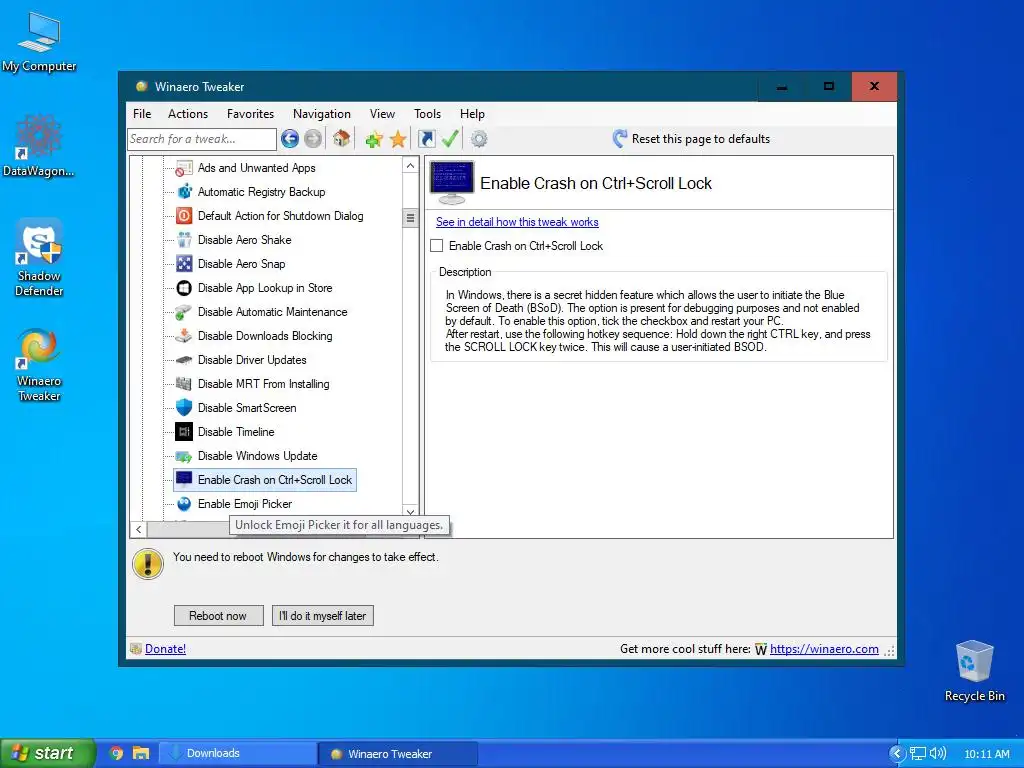Open My Computer desktop icon
Viewport: 1024px width, 768px height.
(39, 40)
